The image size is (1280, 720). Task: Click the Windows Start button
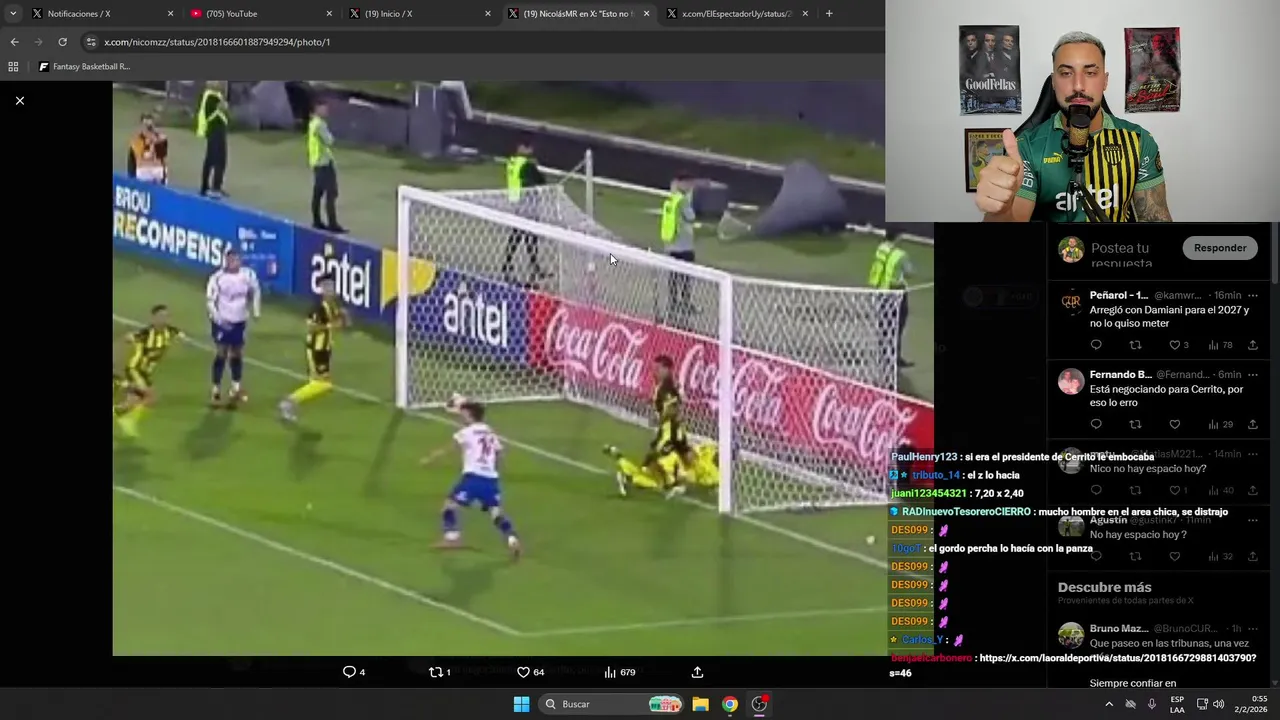tap(521, 704)
